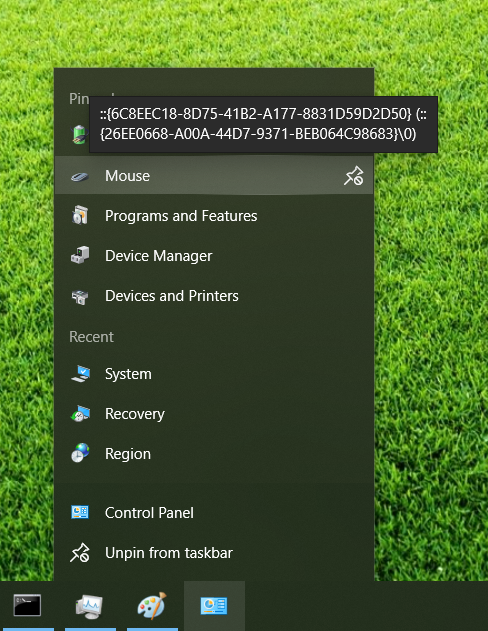Open Recovery from Recent list
This screenshot has height=631, width=488.
(x=214, y=414)
